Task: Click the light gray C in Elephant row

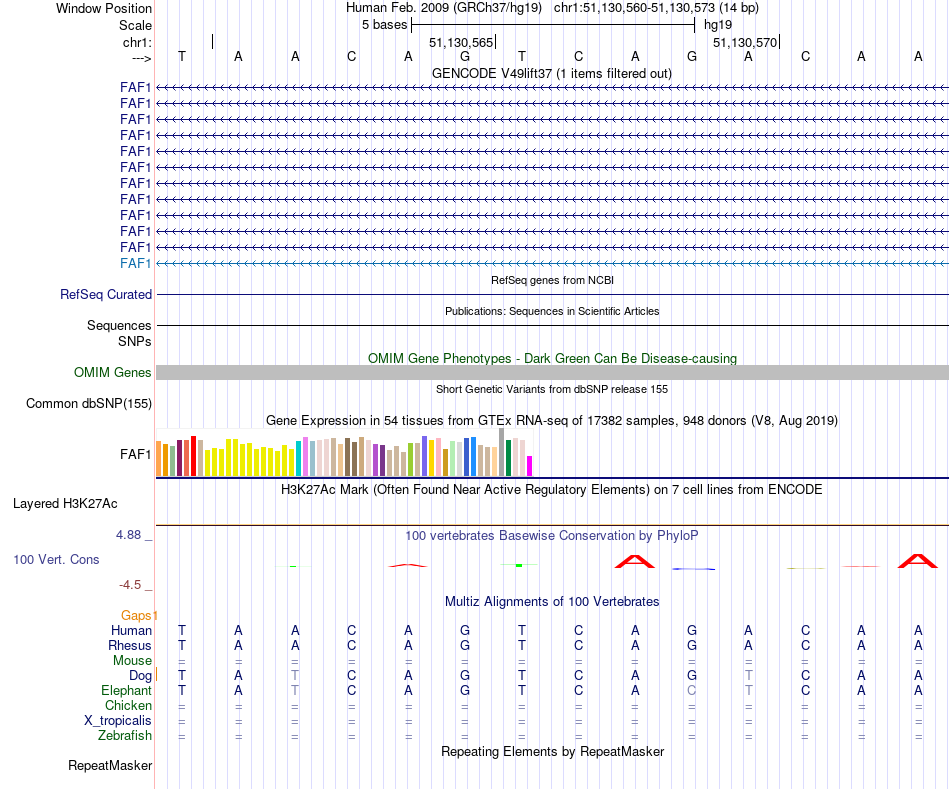Action: (x=692, y=690)
